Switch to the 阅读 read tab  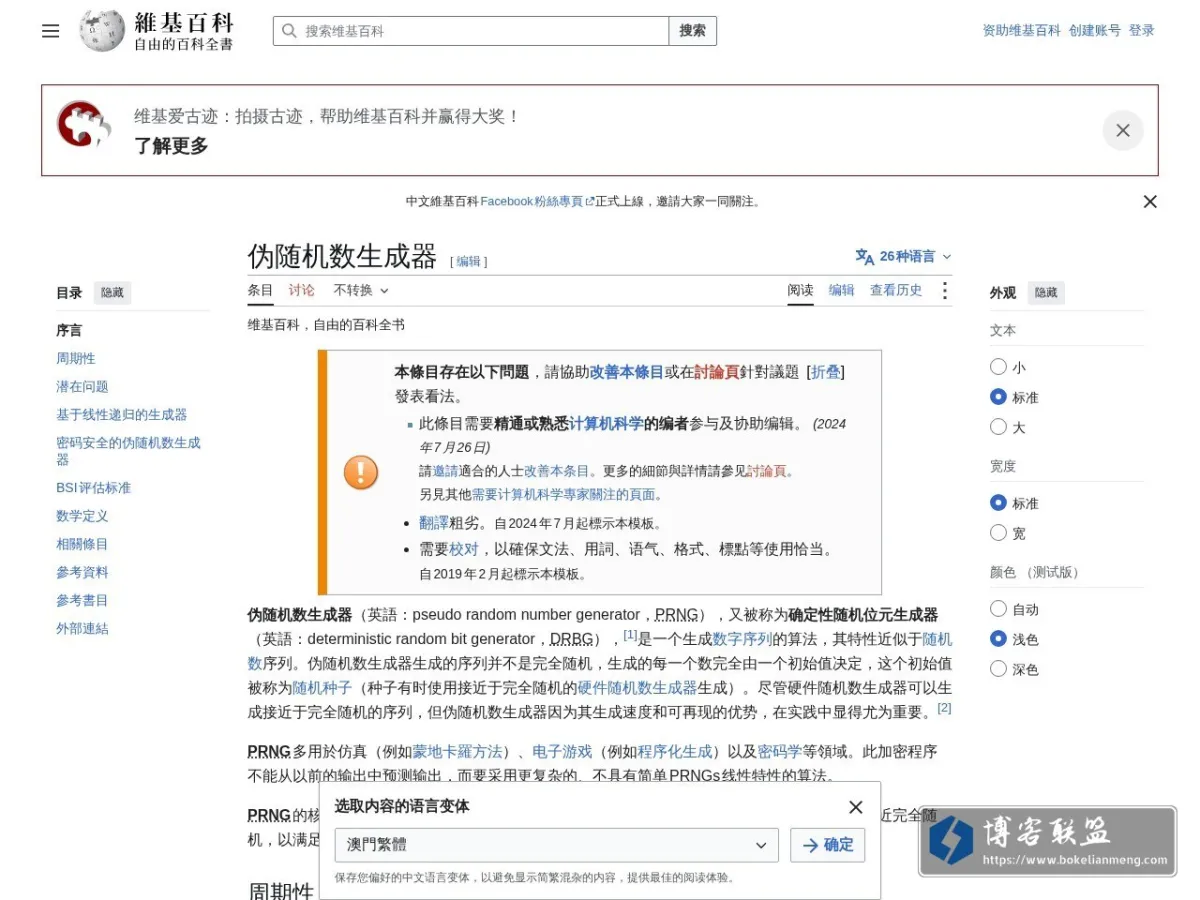coord(800,290)
